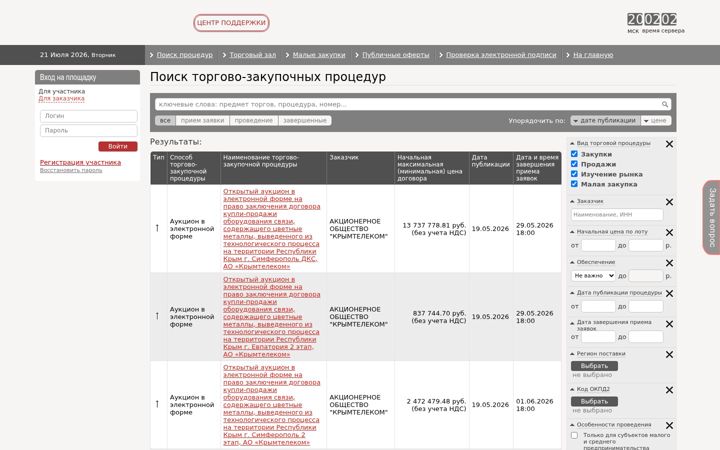The height and width of the screenshot is (450, 720).
Task: Open auction link for Симферополь 2 этап
Action: pyautogui.click(x=271, y=405)
